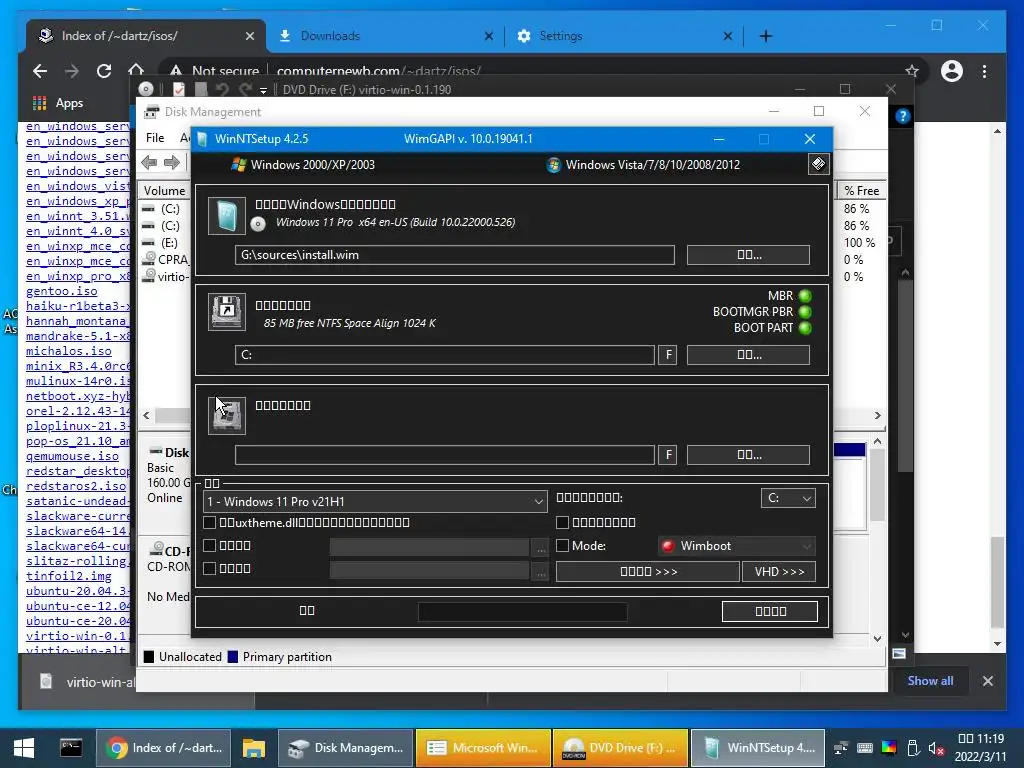Open the michalos.iso link

[x=69, y=351]
